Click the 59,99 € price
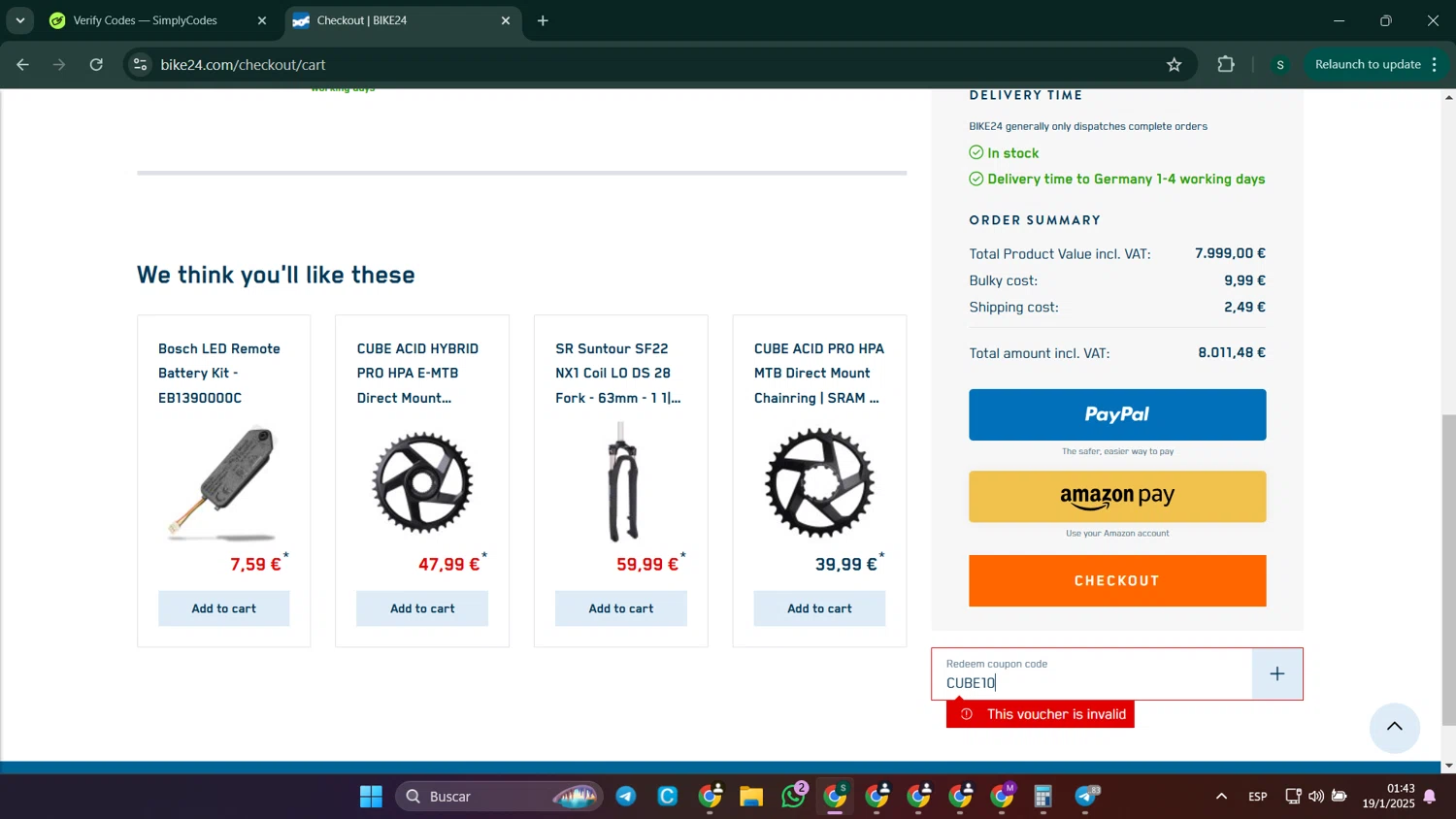Screen dimensions: 1456x819 click(647, 565)
